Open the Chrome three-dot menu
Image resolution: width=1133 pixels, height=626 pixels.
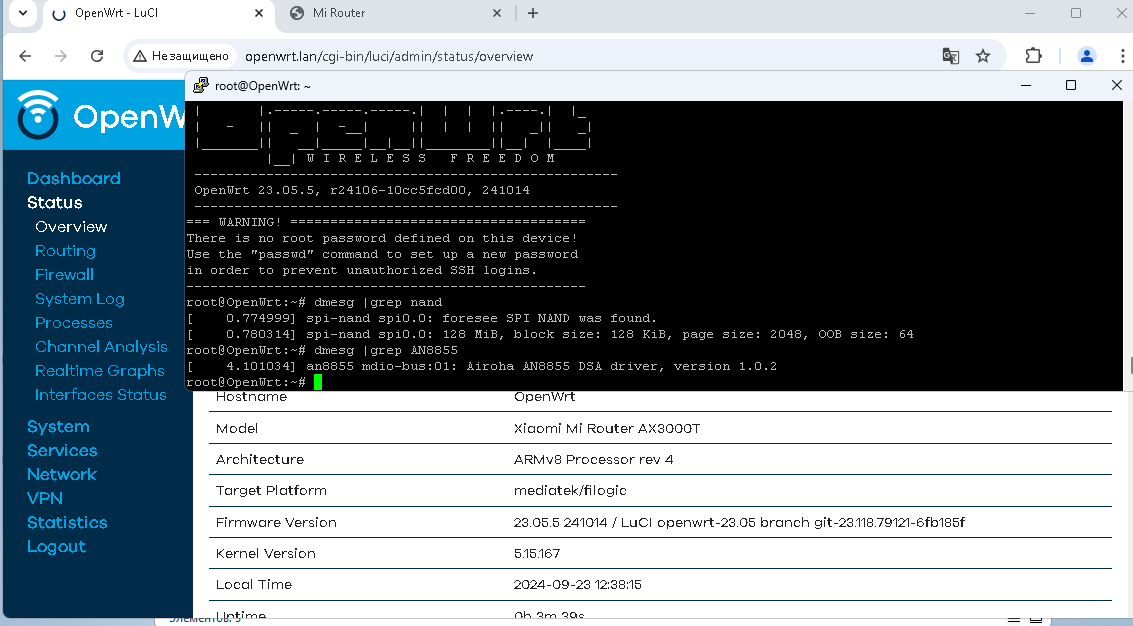coord(1122,56)
